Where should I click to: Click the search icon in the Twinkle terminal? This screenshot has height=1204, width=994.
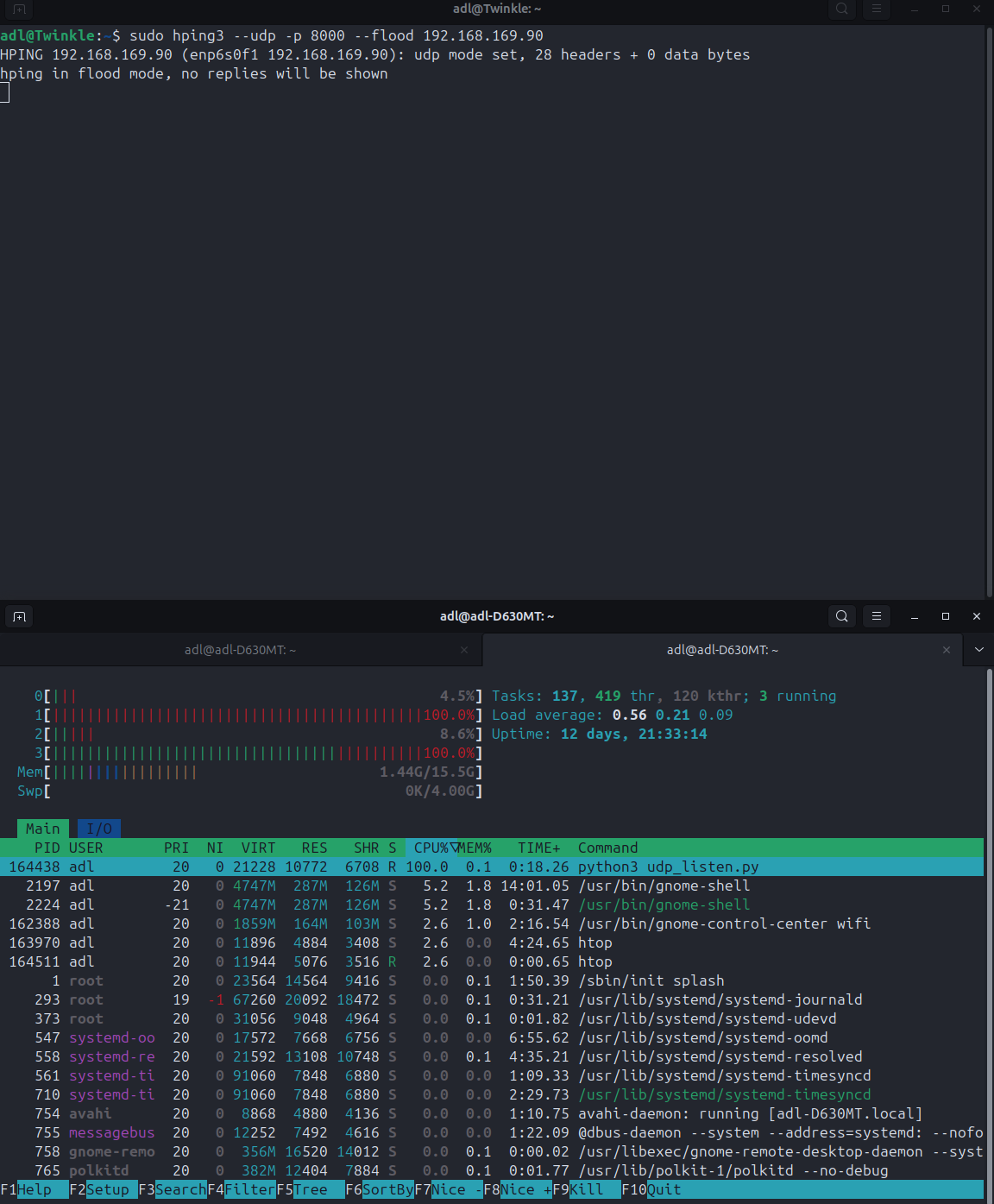841,9
